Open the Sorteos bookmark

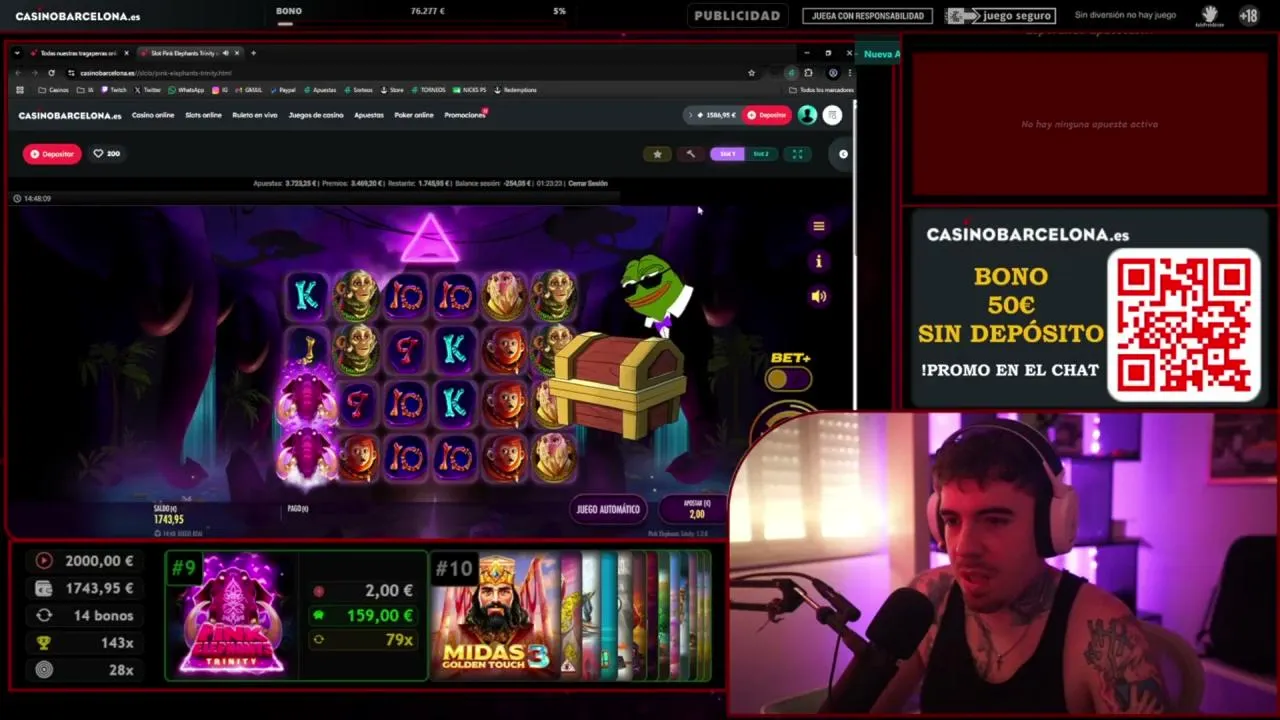[359, 90]
